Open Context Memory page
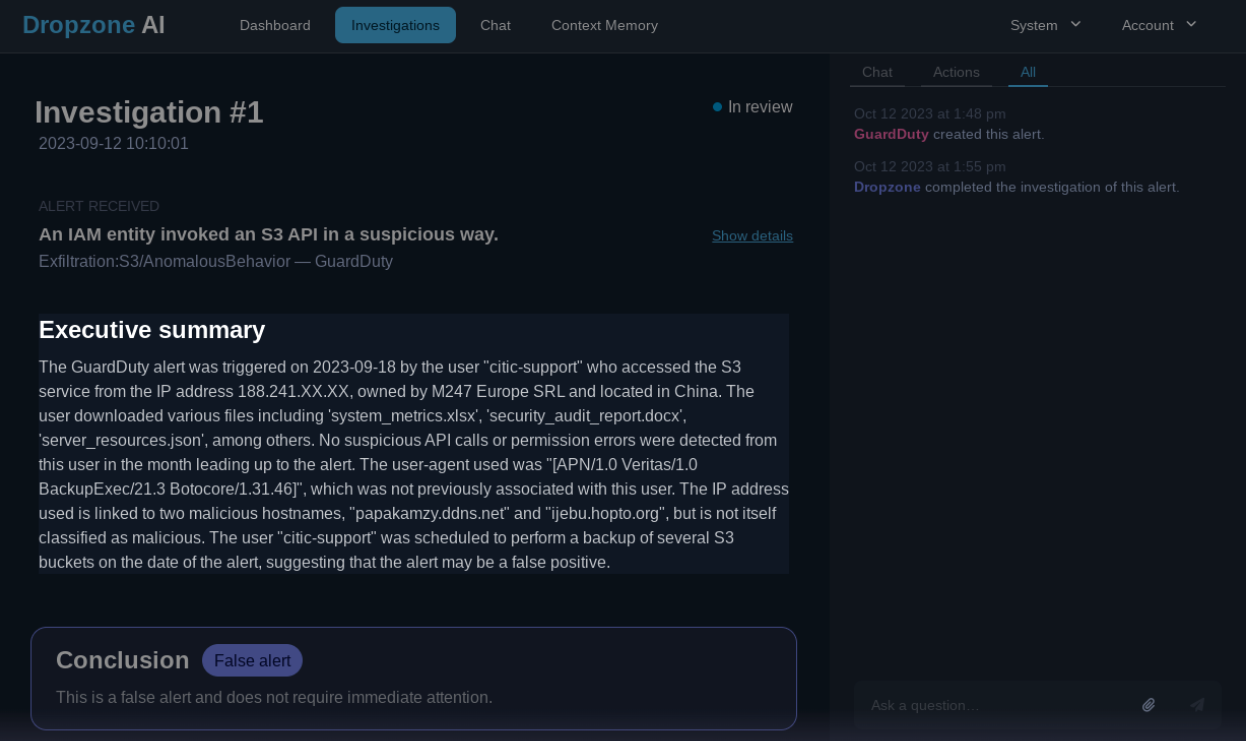 (604, 25)
